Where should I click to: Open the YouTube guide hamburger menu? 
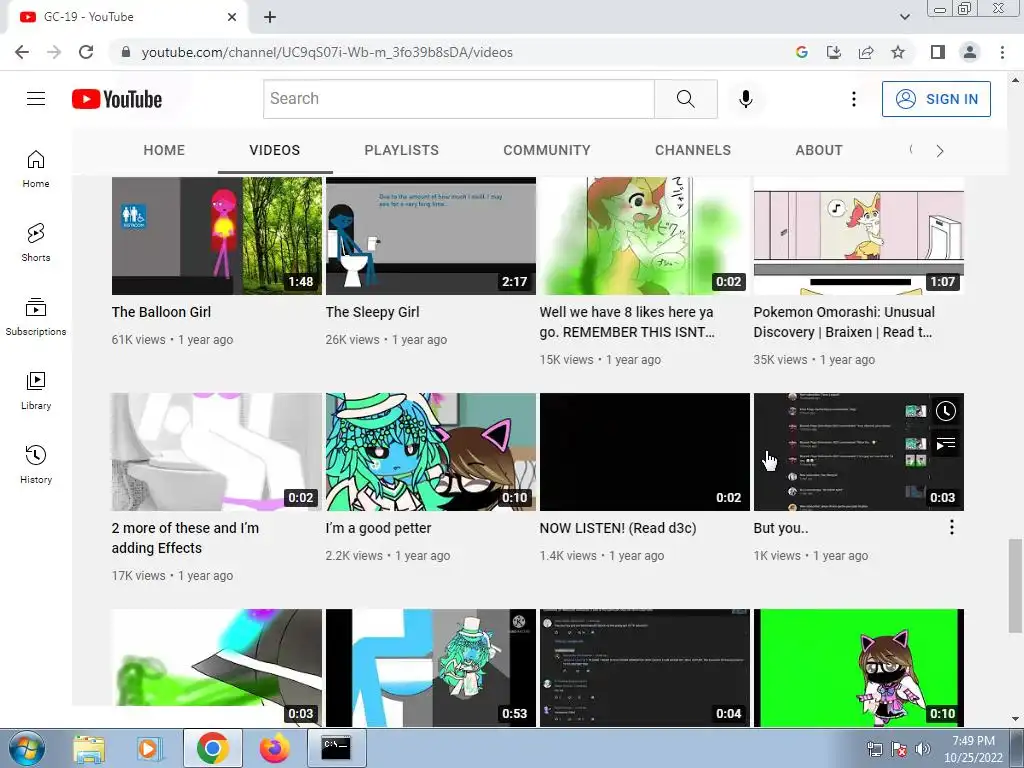coord(36,99)
